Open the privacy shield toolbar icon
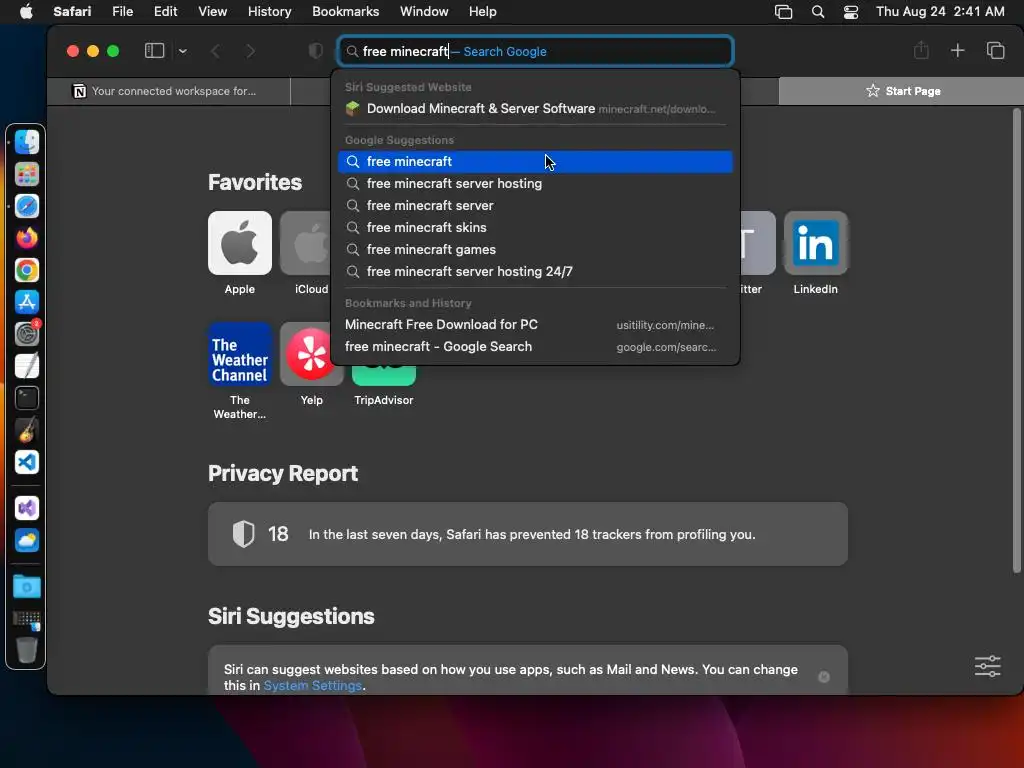 315,51
